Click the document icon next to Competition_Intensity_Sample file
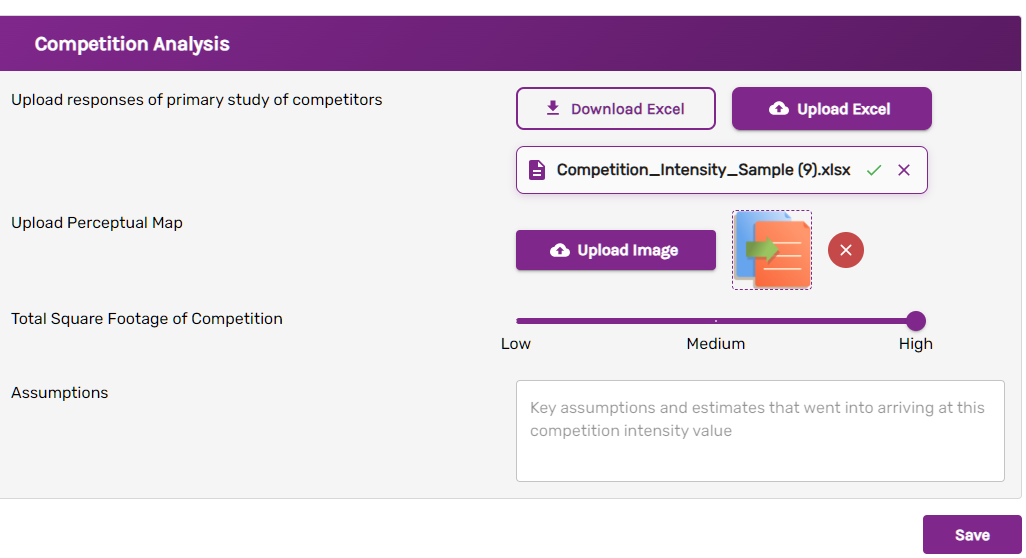Image resolution: width=1026 pixels, height=558 pixels. 537,170
